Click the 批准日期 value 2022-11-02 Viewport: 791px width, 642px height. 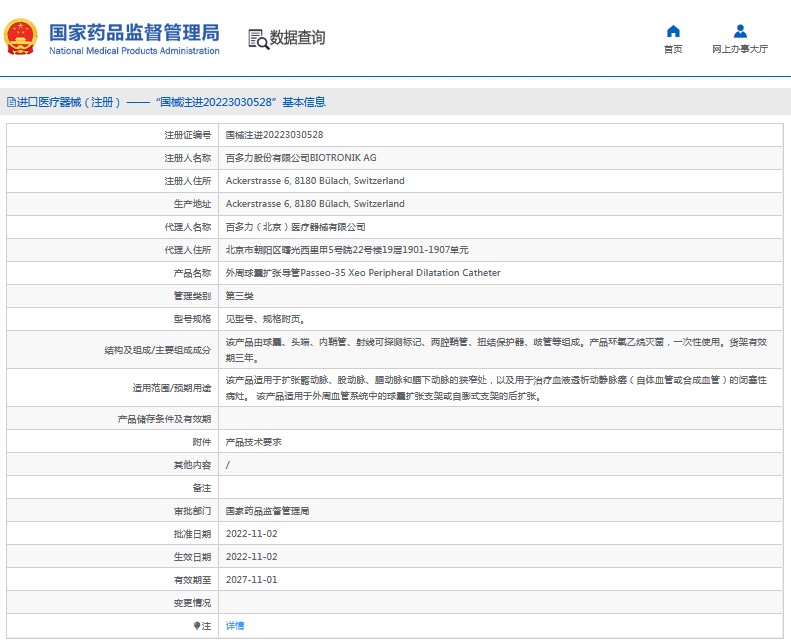pos(251,534)
